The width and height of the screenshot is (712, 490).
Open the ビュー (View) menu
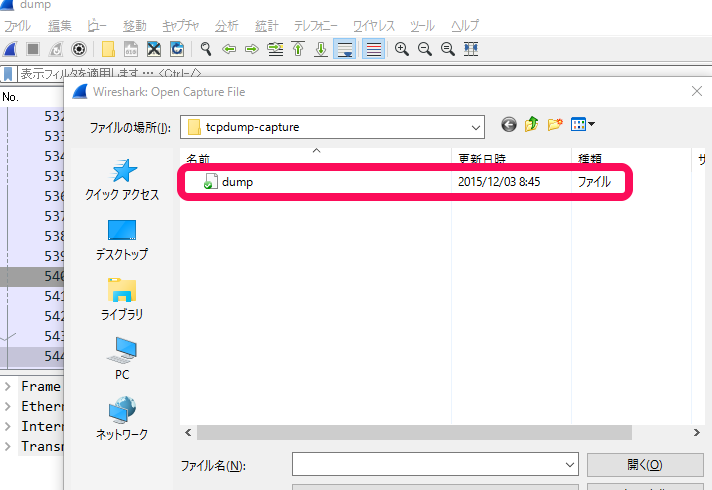click(97, 25)
